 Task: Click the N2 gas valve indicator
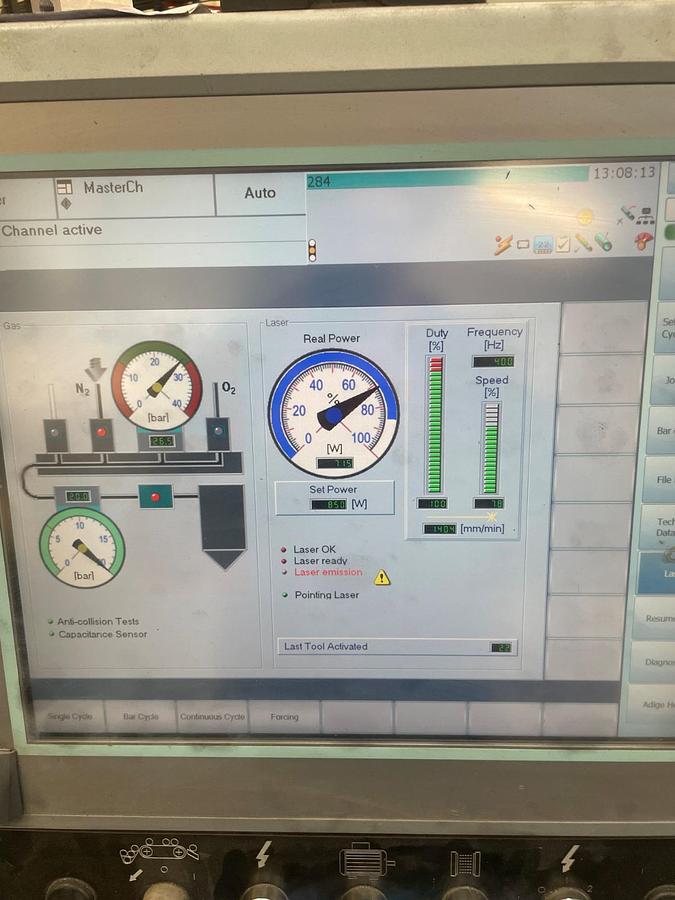pyautogui.click(x=100, y=433)
